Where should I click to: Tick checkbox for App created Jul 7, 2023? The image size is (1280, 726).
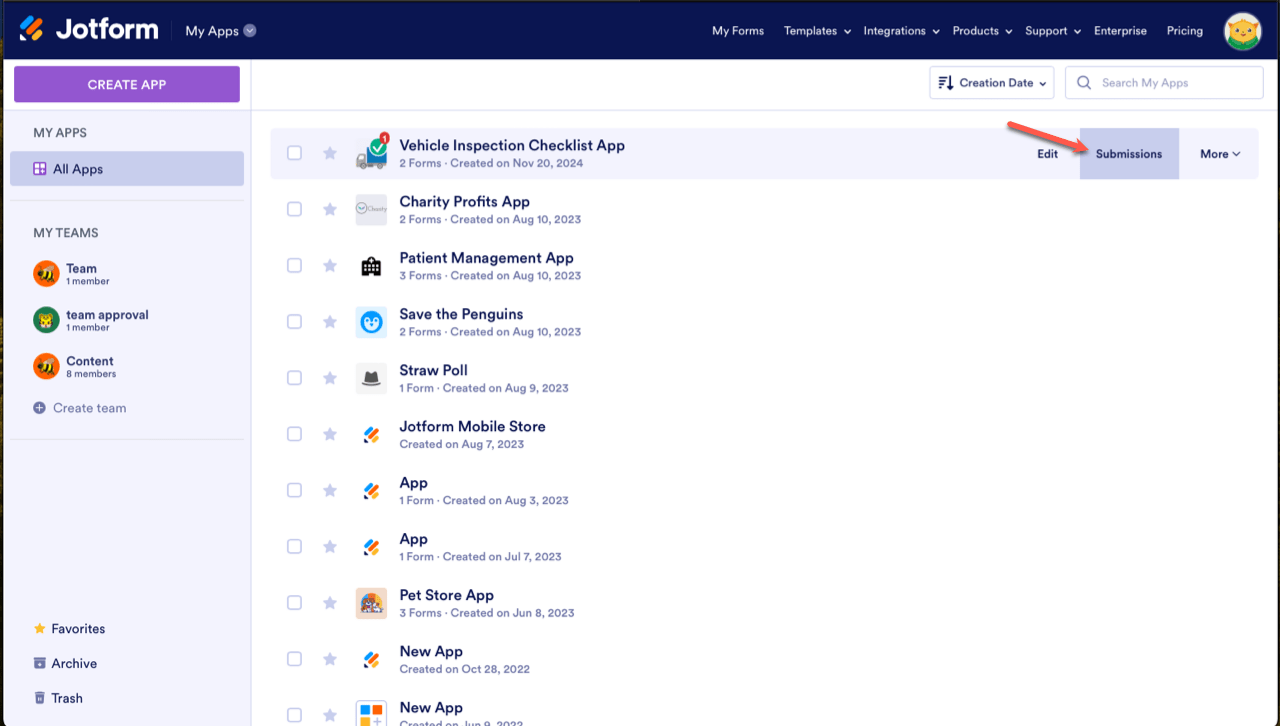pos(294,546)
